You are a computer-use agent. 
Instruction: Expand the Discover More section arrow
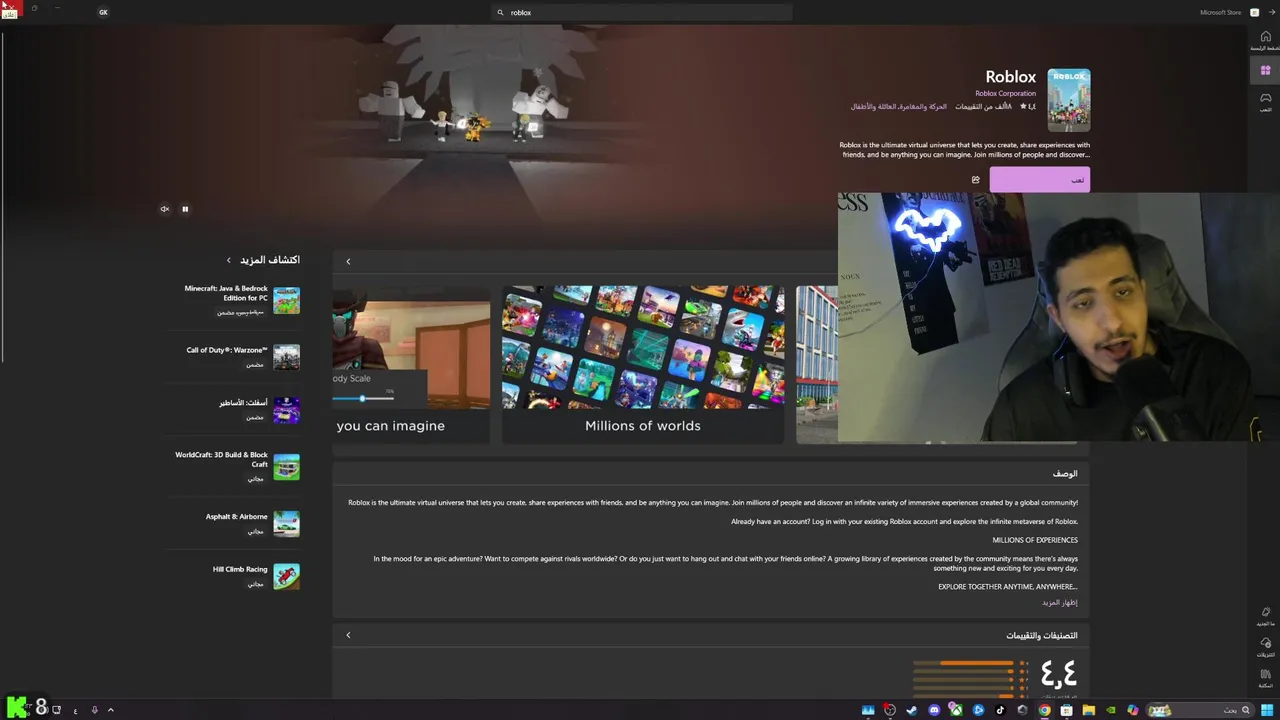tap(228, 260)
